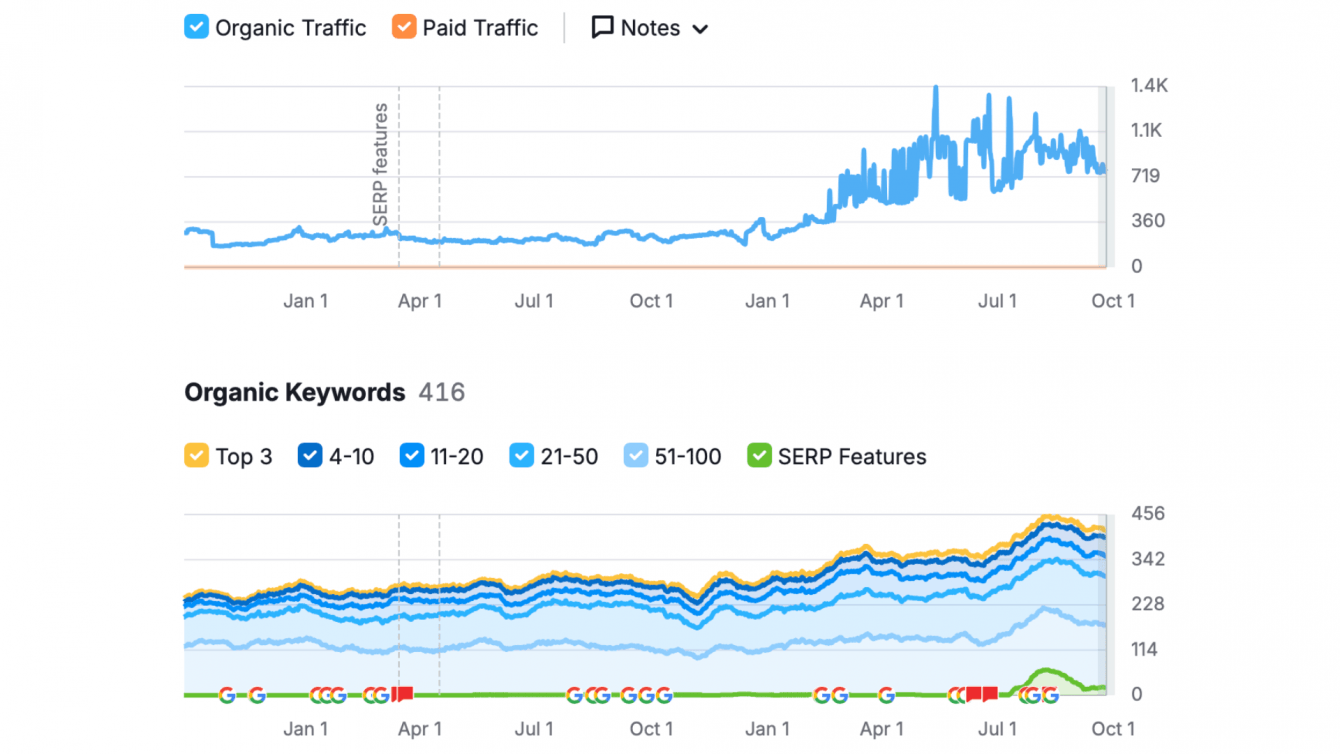Hide the 21-50 positions series
Screen dimensions: 1340x754
pos(522,456)
